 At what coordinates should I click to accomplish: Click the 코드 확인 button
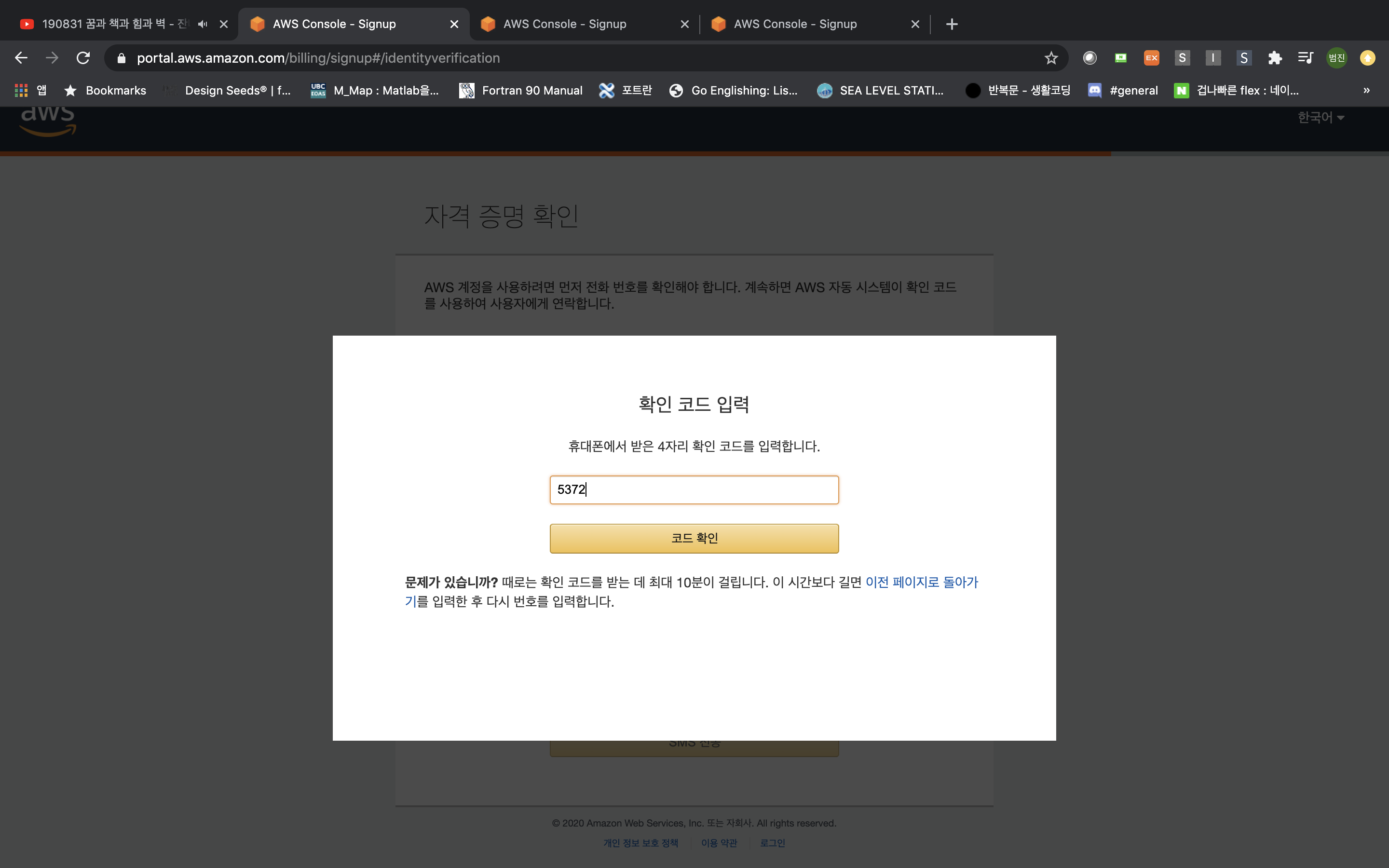click(694, 538)
